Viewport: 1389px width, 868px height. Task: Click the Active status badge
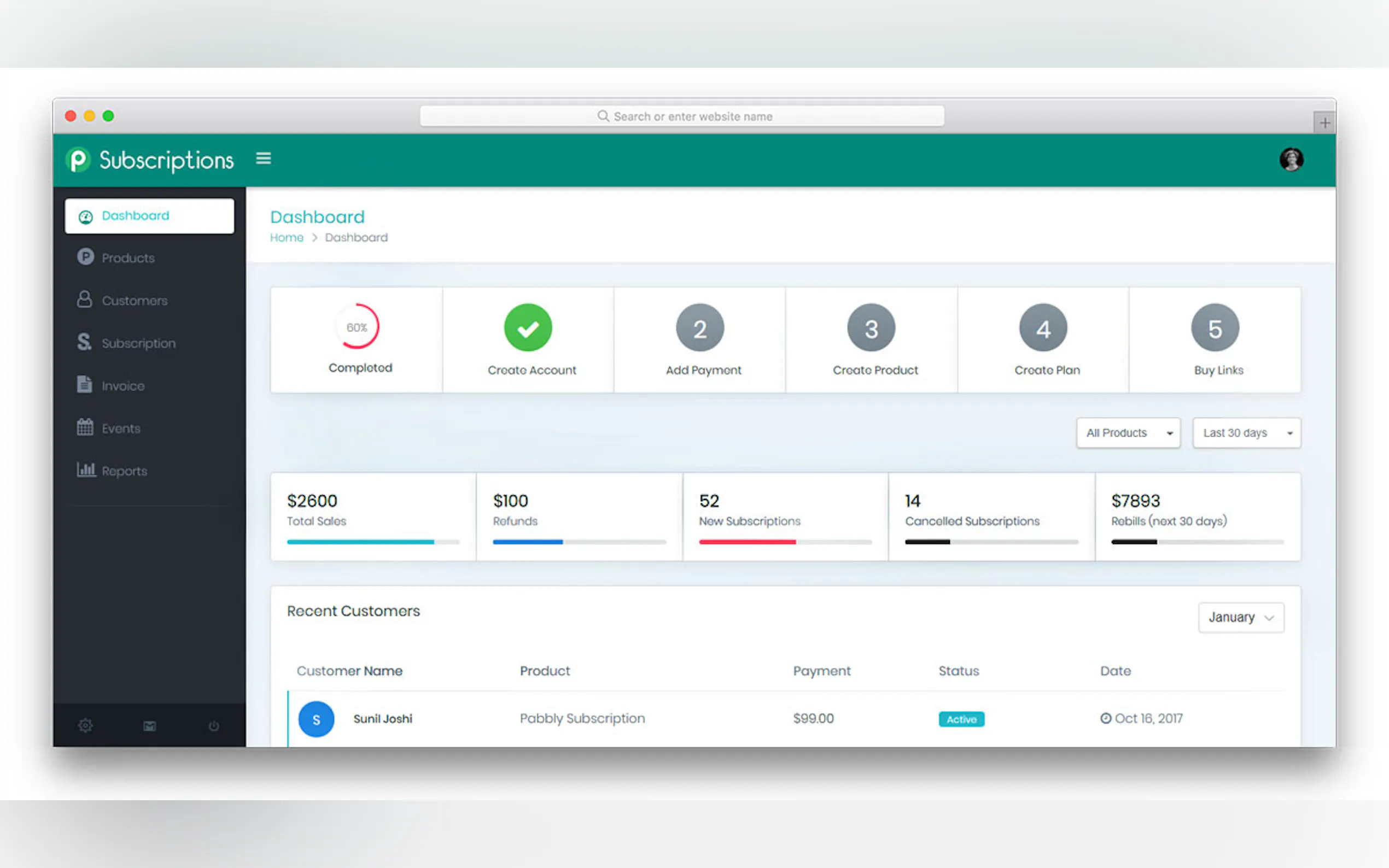(x=961, y=719)
